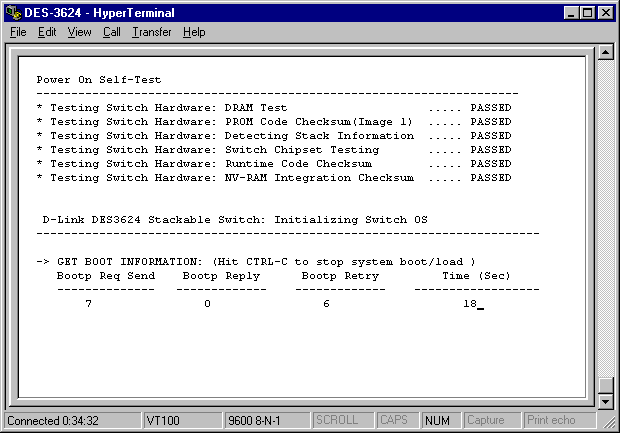Image resolution: width=620 pixels, height=433 pixels.
Task: Open the Transfer menu
Action: [x=151, y=32]
